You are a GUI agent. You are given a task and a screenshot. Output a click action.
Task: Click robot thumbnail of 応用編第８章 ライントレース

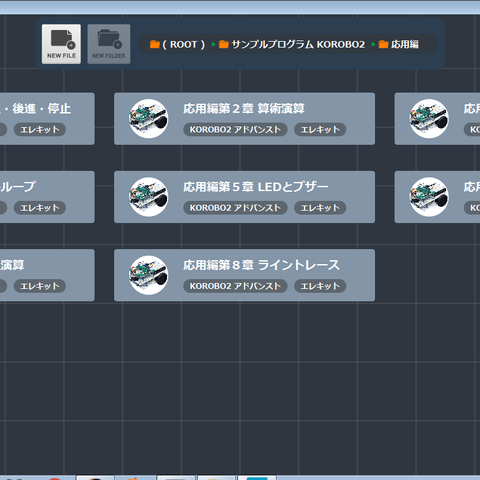coord(149,275)
